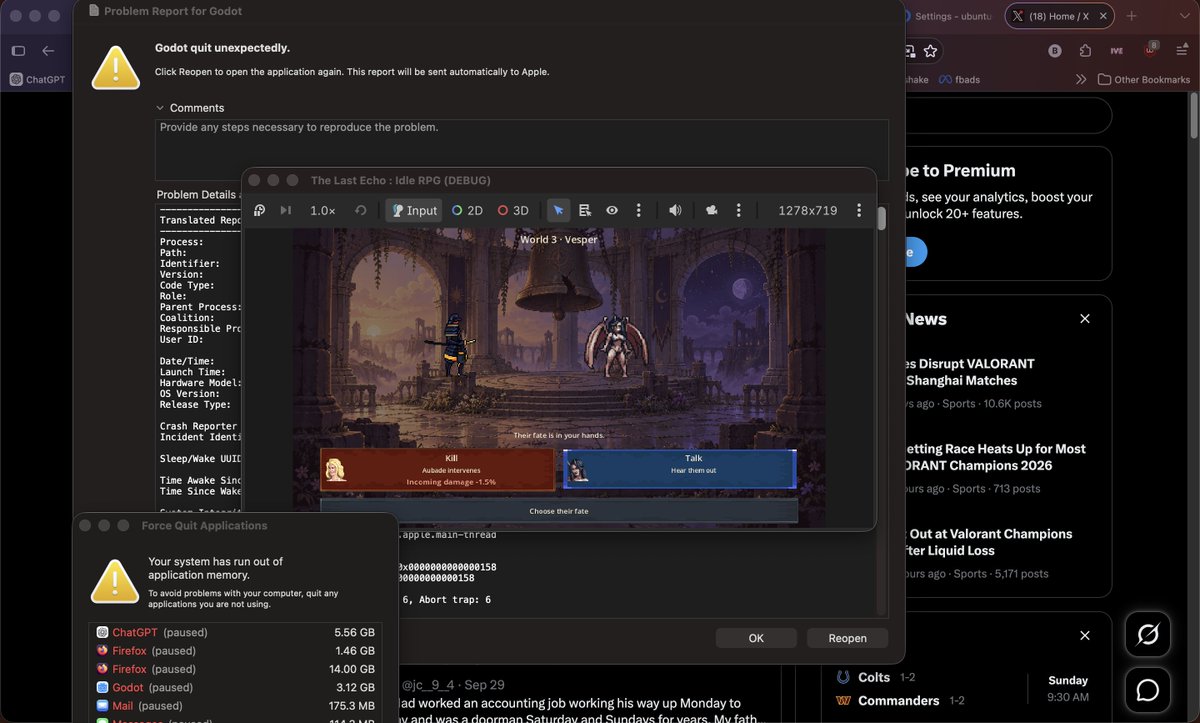
Task: Toggle selection visibility eye icon
Action: [x=612, y=210]
